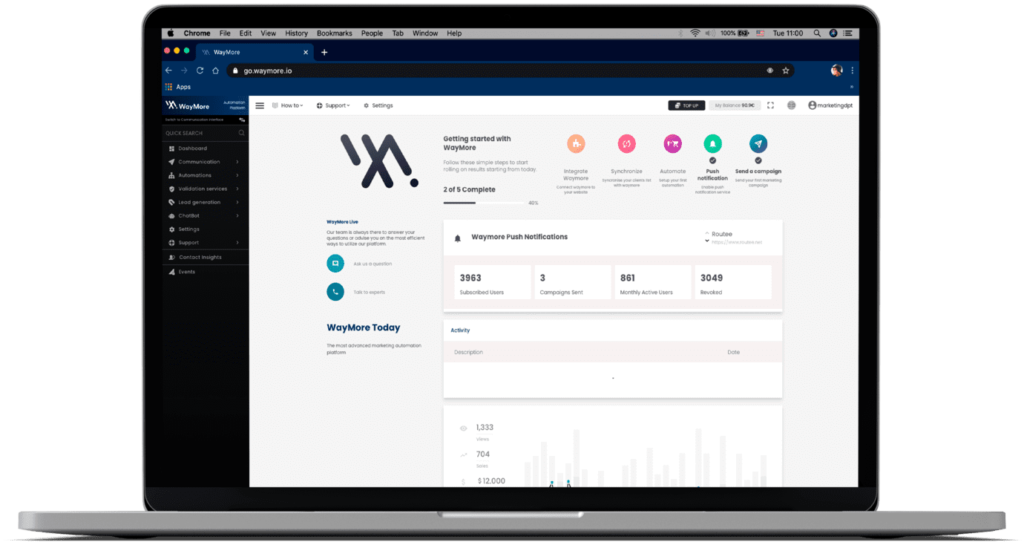Open macOS Spotlight search icon
The width and height of the screenshot is (1024, 548).
click(x=817, y=33)
